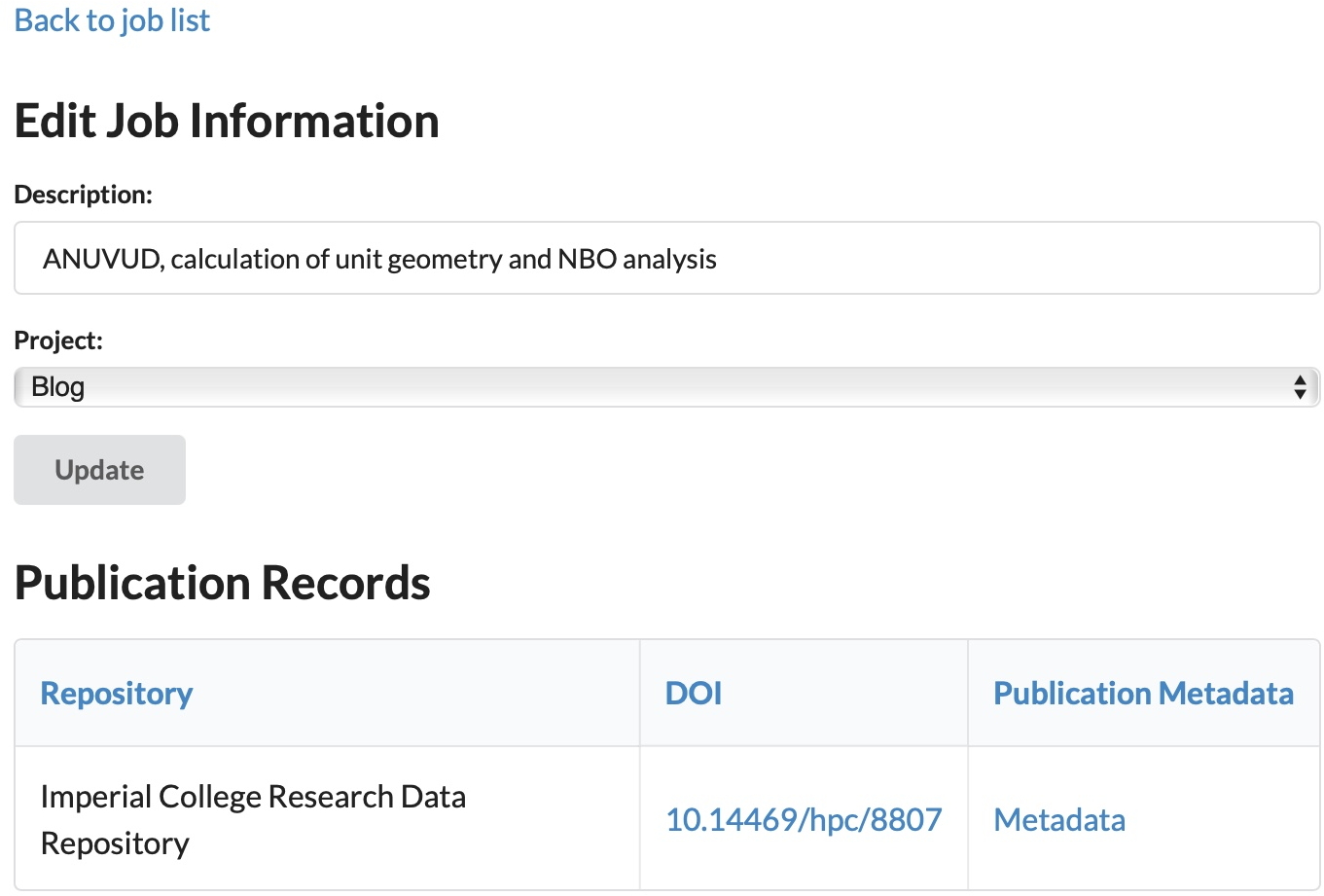Select the Imperial College Research Data Repository cell
1324x896 pixels.
click(x=253, y=819)
